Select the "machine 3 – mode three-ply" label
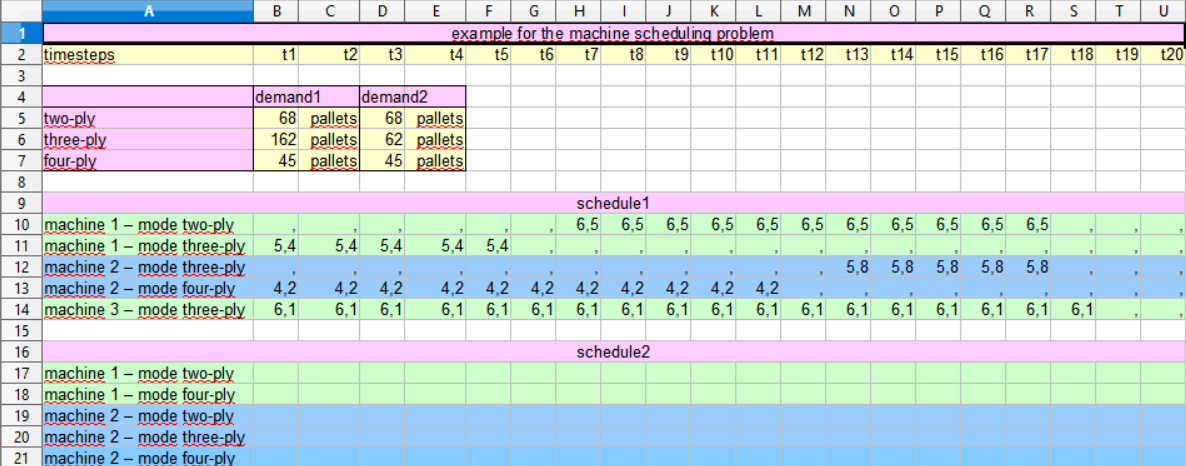Image resolution: width=1186 pixels, height=466 pixels. pos(148,310)
